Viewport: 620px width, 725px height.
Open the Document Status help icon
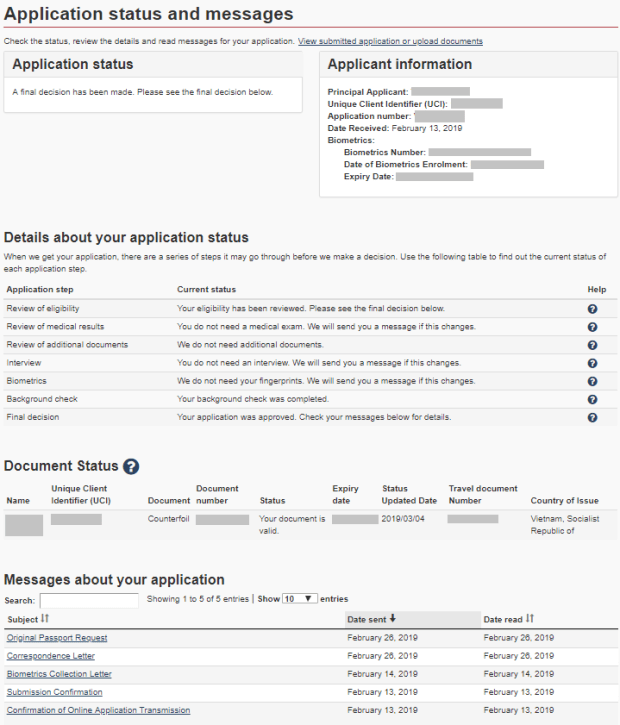coord(131,467)
